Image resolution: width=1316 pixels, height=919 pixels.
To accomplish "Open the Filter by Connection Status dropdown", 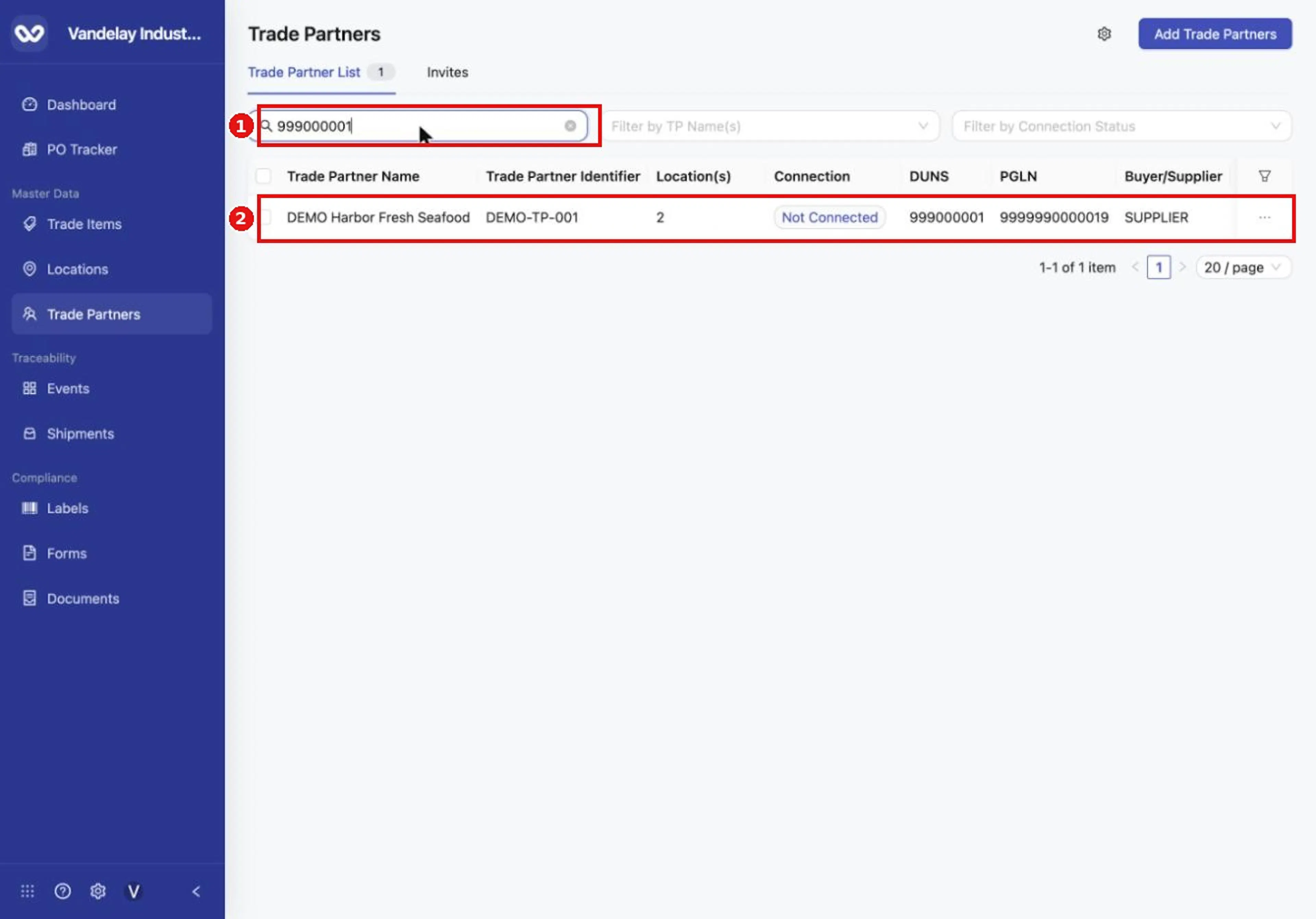I will coord(1121,125).
